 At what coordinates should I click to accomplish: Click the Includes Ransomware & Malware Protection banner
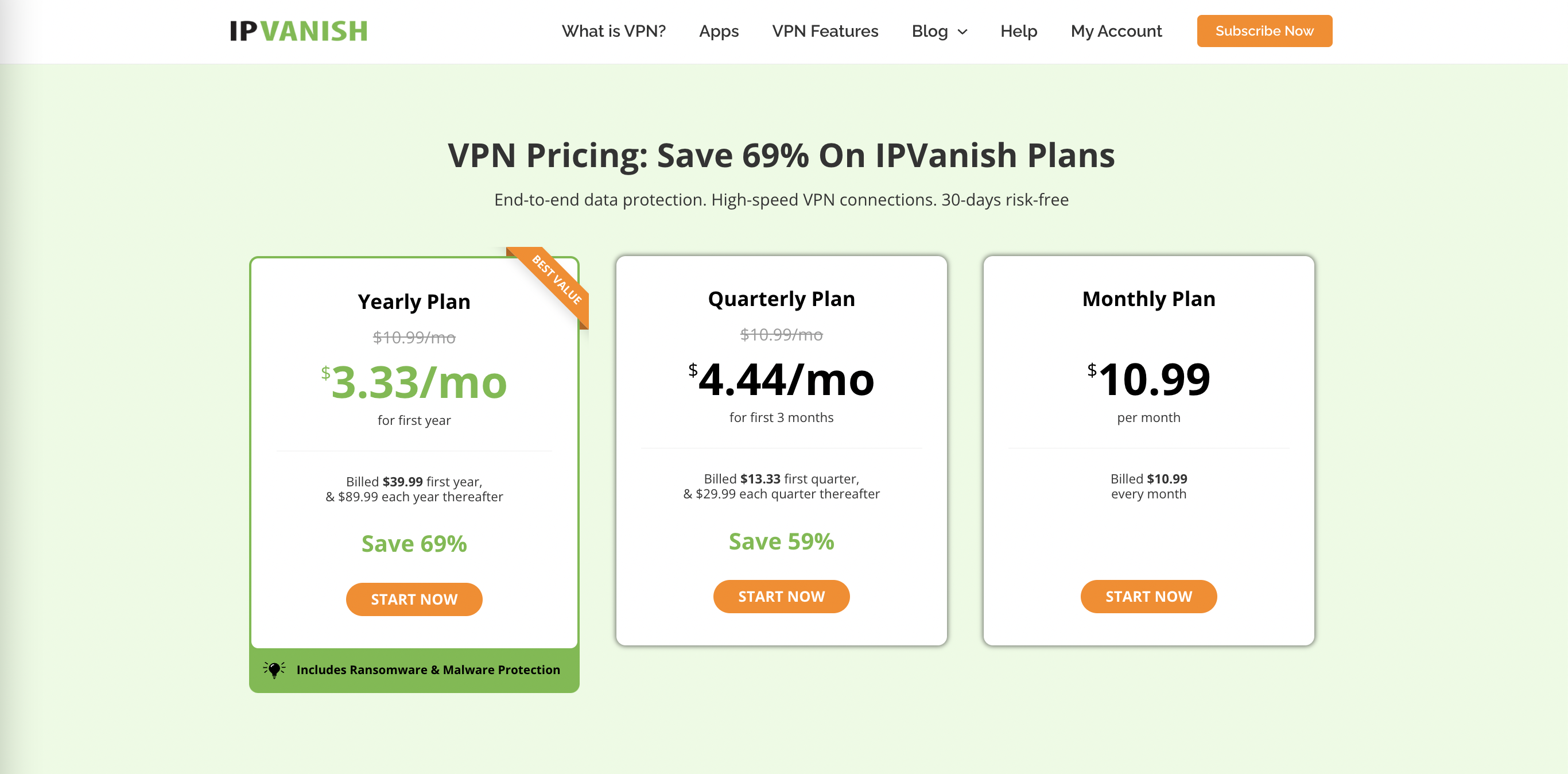(414, 670)
